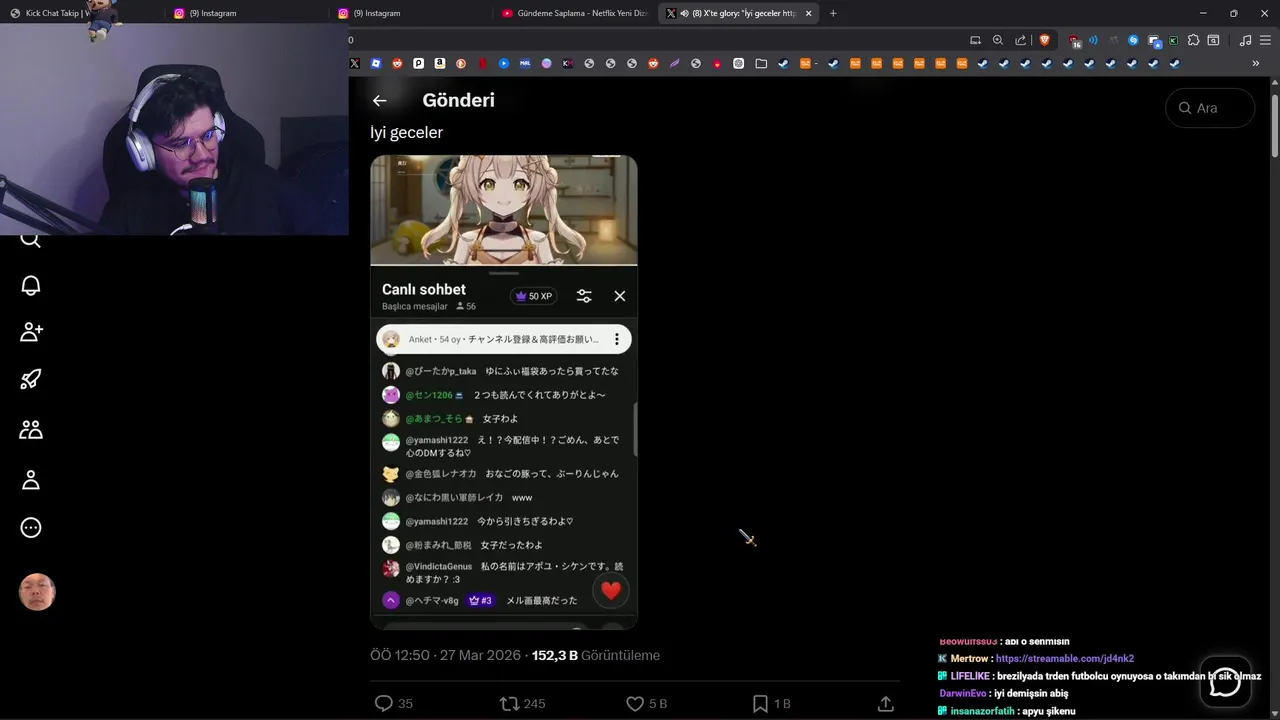Image resolution: width=1280 pixels, height=720 pixels.
Task: Click the Ara search field
Action: point(1210,108)
